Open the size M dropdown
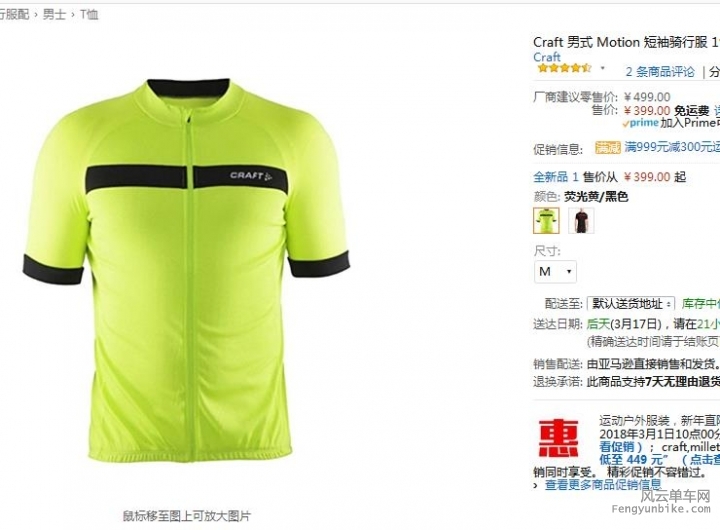This screenshot has height=530, width=720. point(555,271)
